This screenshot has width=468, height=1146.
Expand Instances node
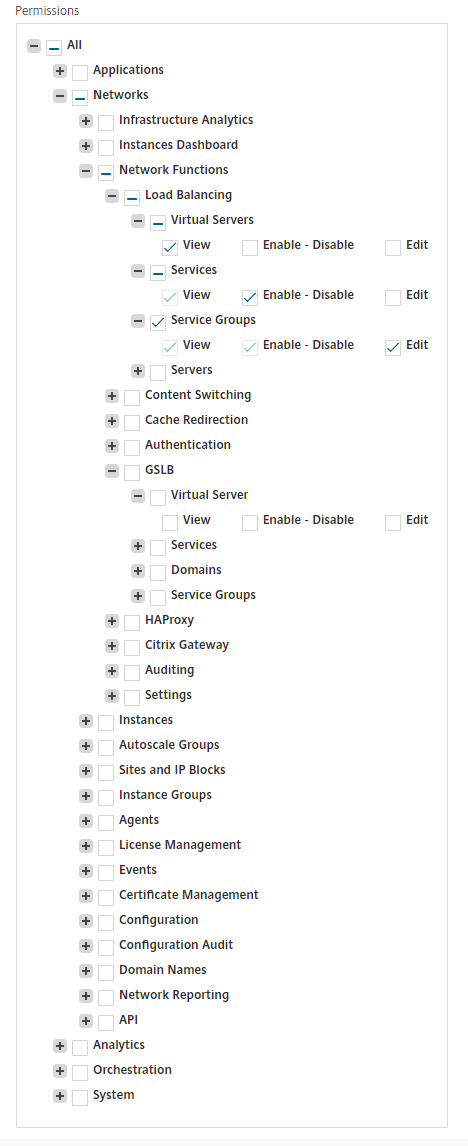click(86, 721)
